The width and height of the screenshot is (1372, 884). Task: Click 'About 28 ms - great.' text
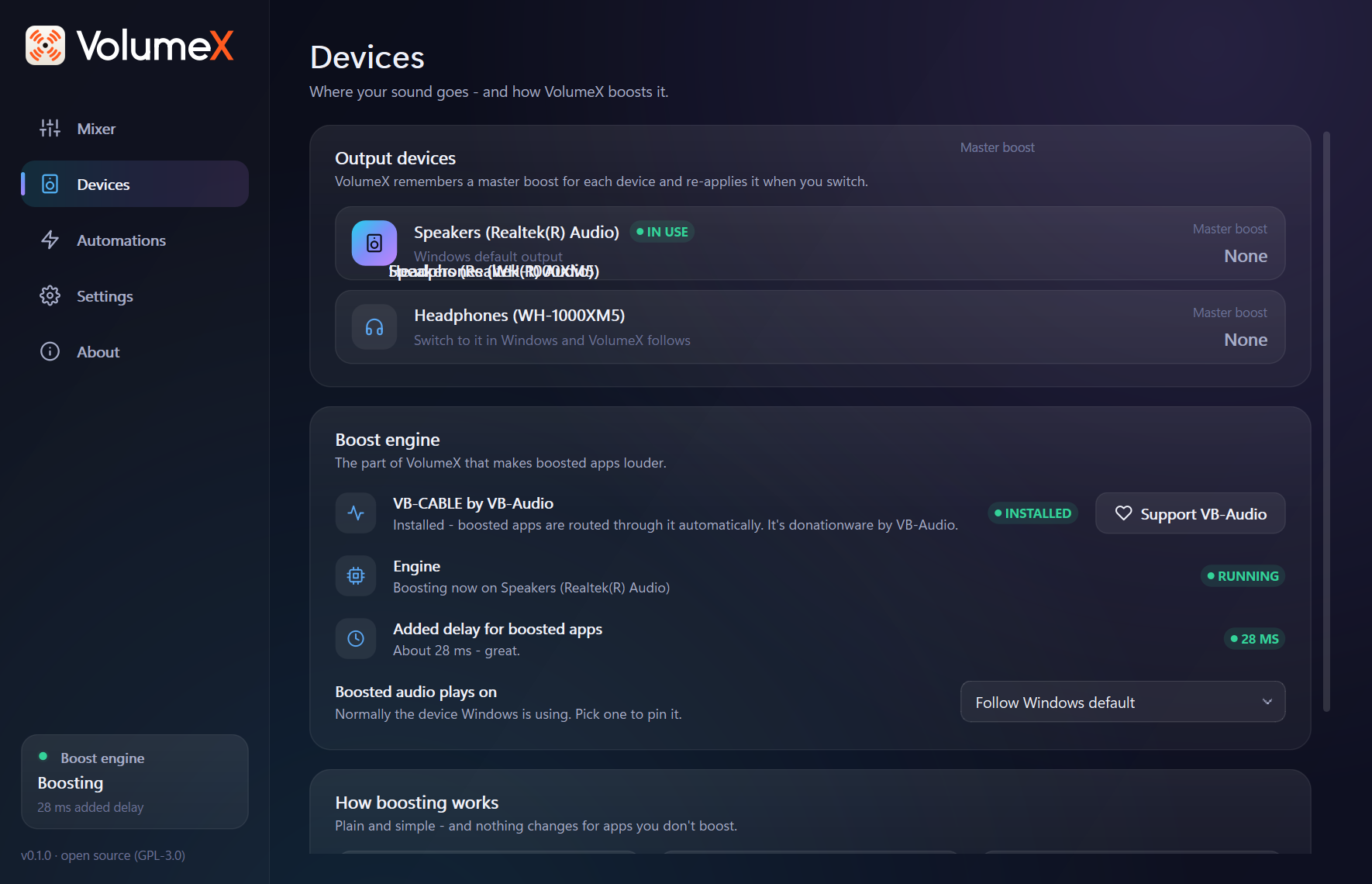pyautogui.click(x=456, y=651)
